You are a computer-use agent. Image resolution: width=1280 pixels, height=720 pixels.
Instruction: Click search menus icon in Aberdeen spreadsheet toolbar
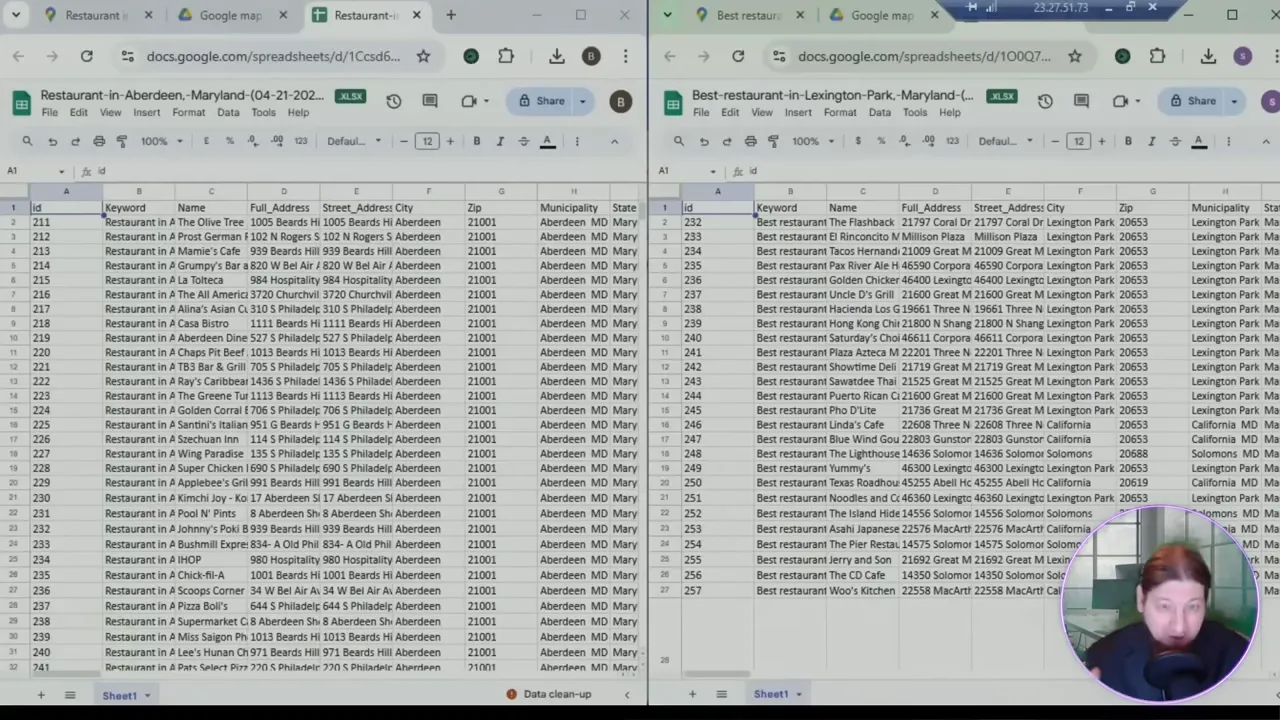click(x=27, y=141)
